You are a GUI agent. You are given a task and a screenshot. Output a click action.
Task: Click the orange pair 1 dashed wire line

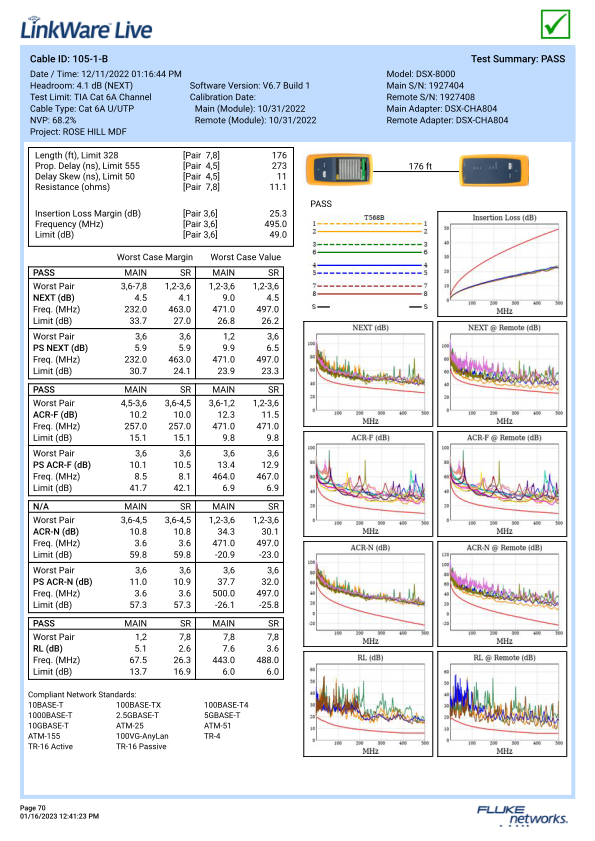click(370, 224)
